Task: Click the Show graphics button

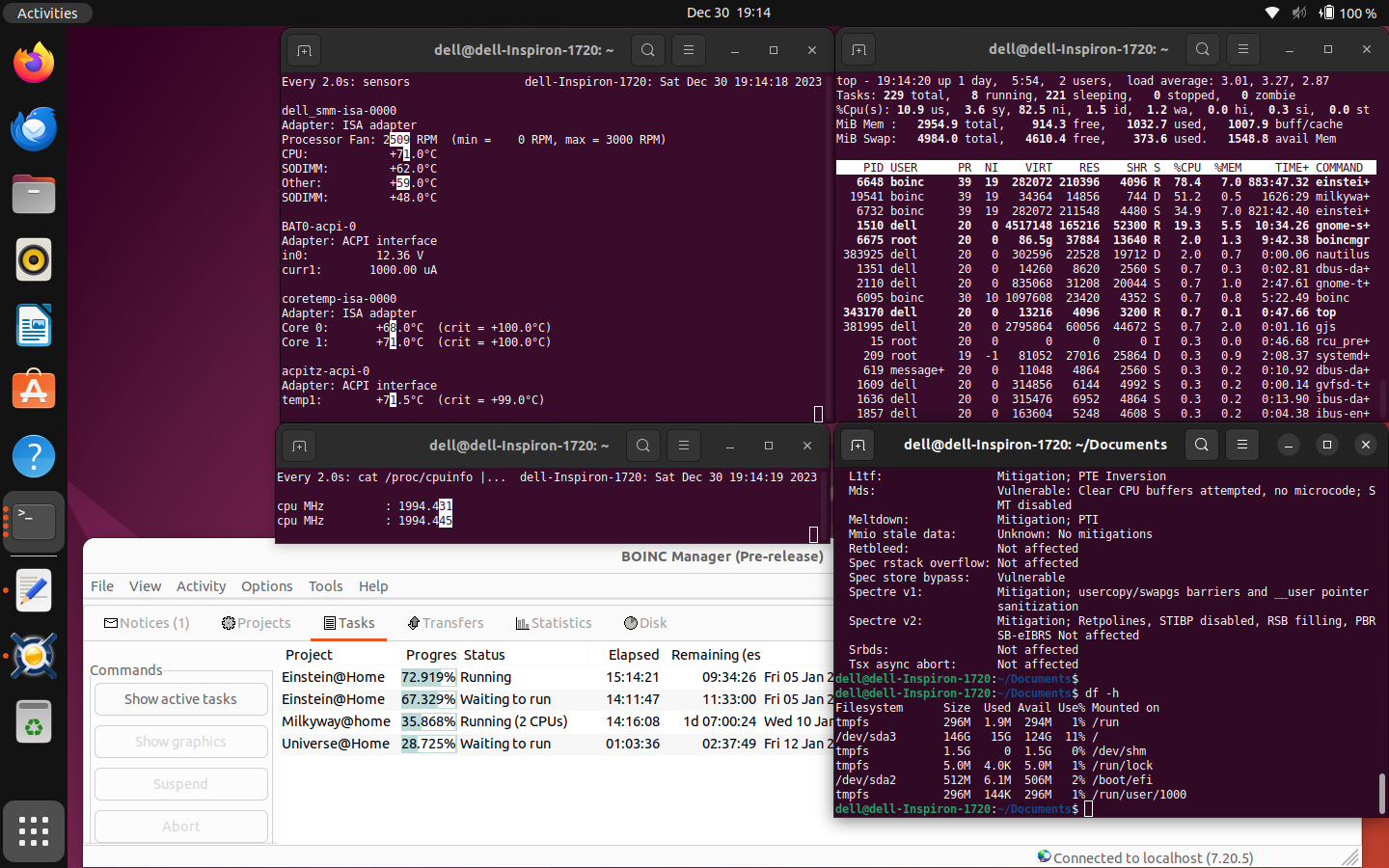Action: [x=180, y=742]
